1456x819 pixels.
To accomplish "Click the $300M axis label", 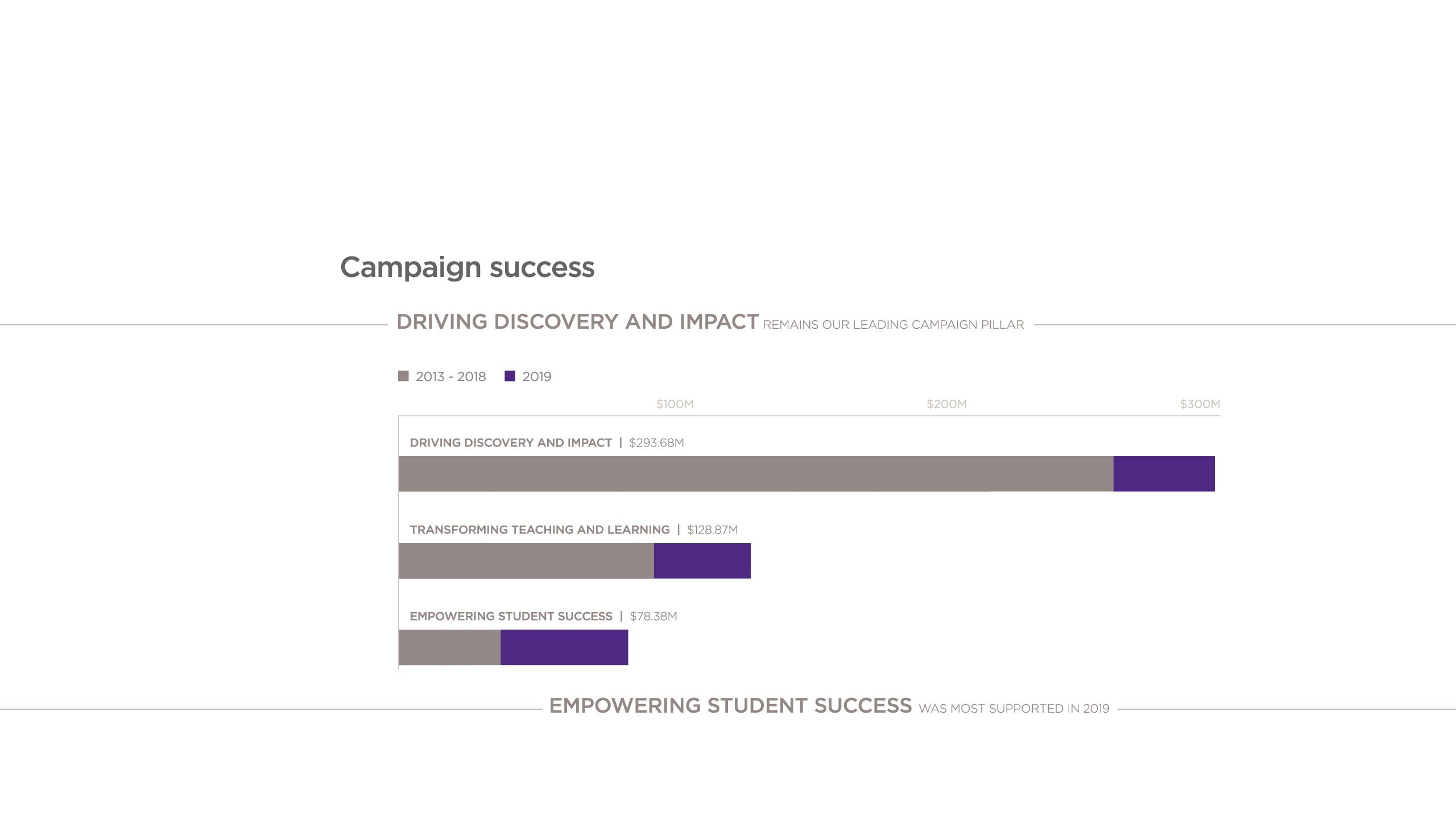I will coord(1199,404).
